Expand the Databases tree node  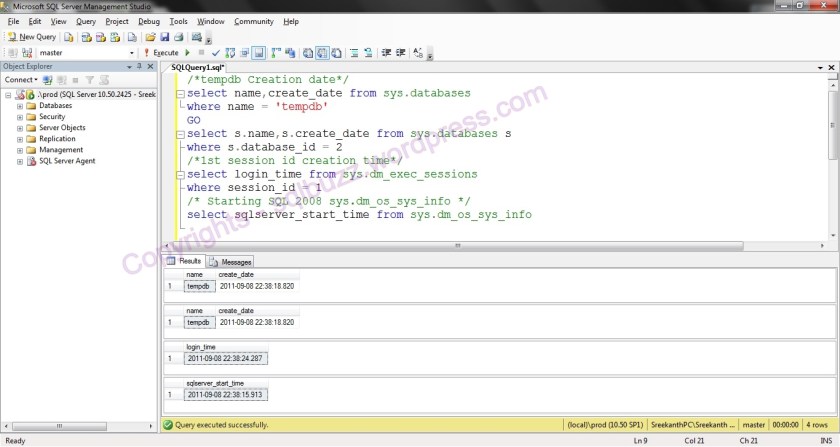(19, 105)
